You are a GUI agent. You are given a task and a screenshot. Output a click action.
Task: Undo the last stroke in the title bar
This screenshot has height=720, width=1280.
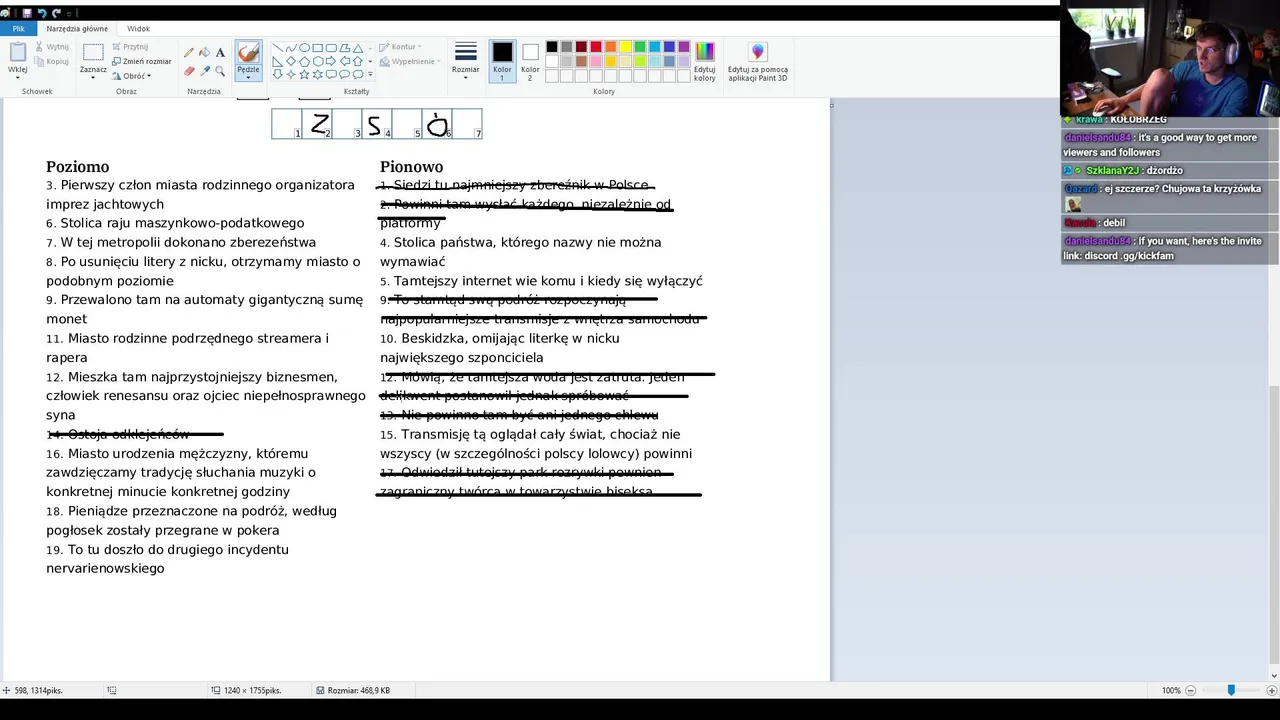42,13
